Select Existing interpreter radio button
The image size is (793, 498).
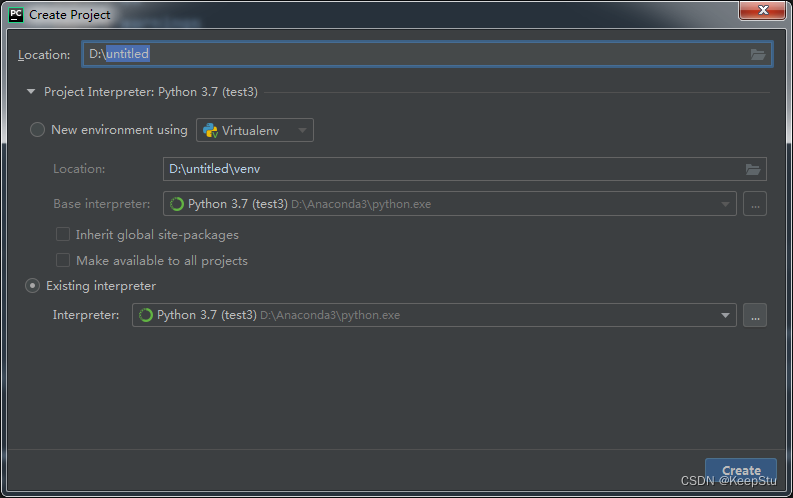point(32,286)
